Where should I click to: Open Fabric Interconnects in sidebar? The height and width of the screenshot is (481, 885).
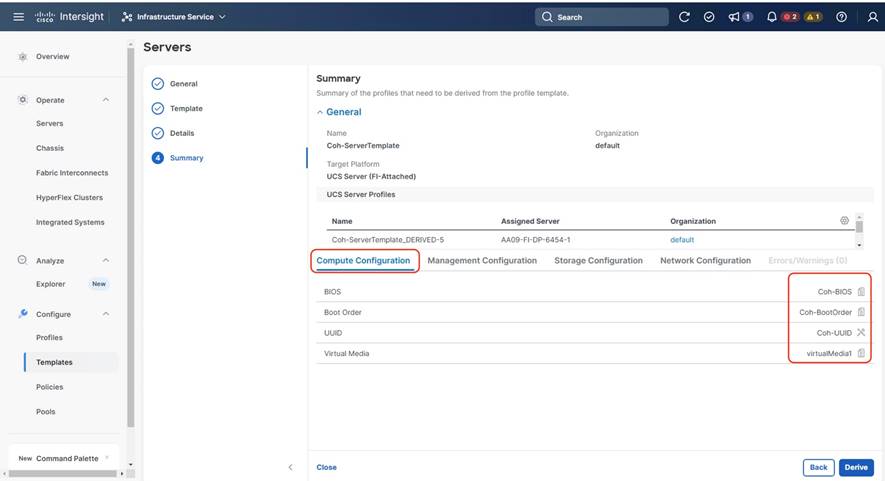(x=72, y=173)
